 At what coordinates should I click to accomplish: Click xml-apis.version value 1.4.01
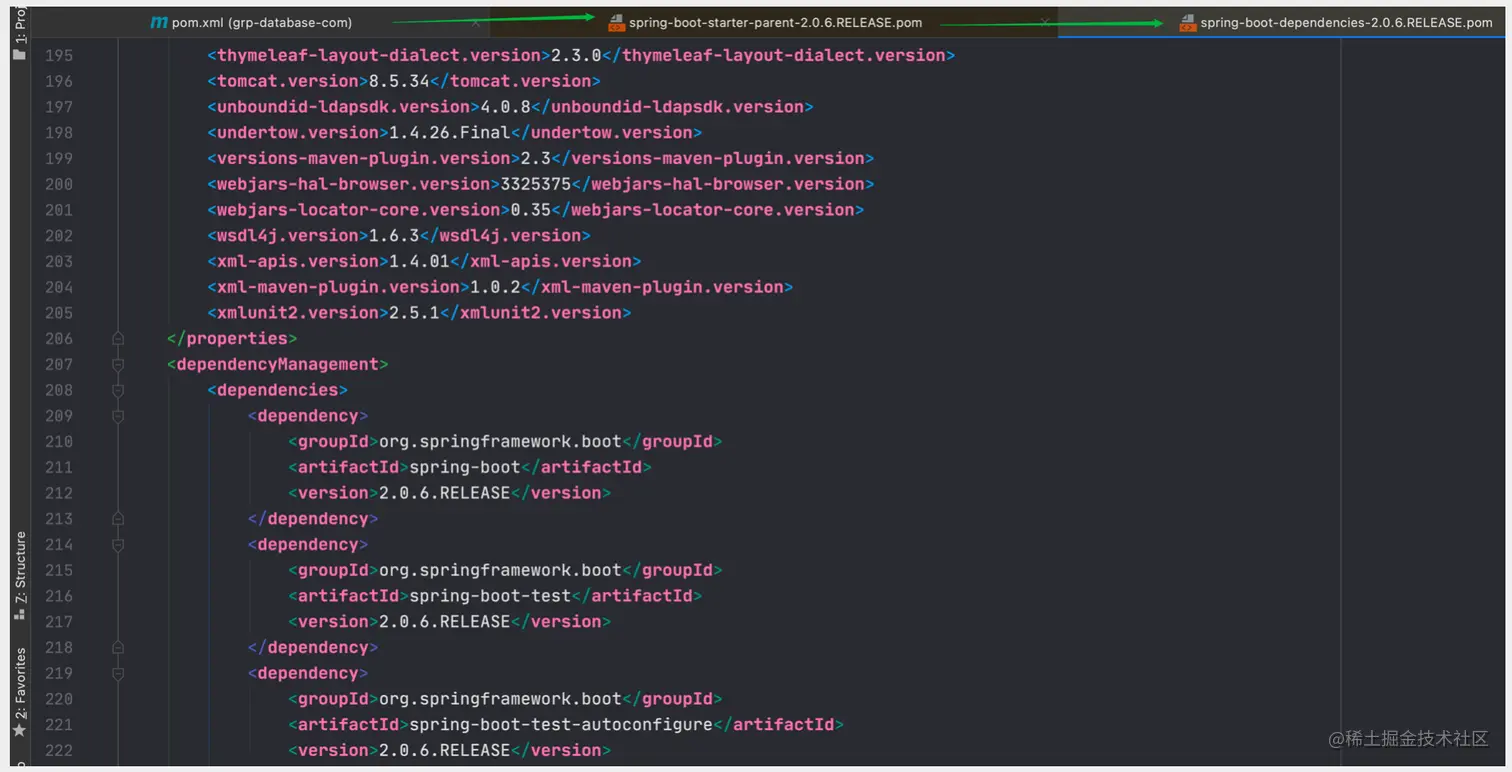419,261
